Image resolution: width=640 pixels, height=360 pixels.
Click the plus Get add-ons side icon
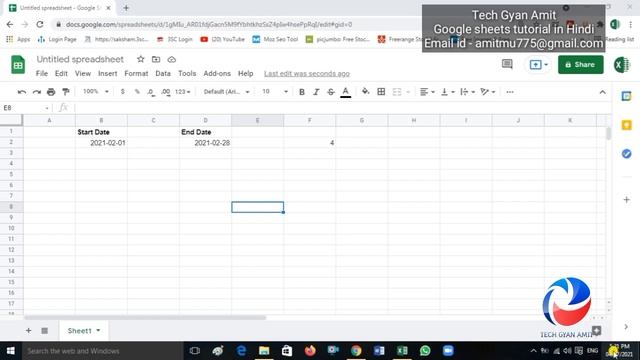(x=627, y=200)
